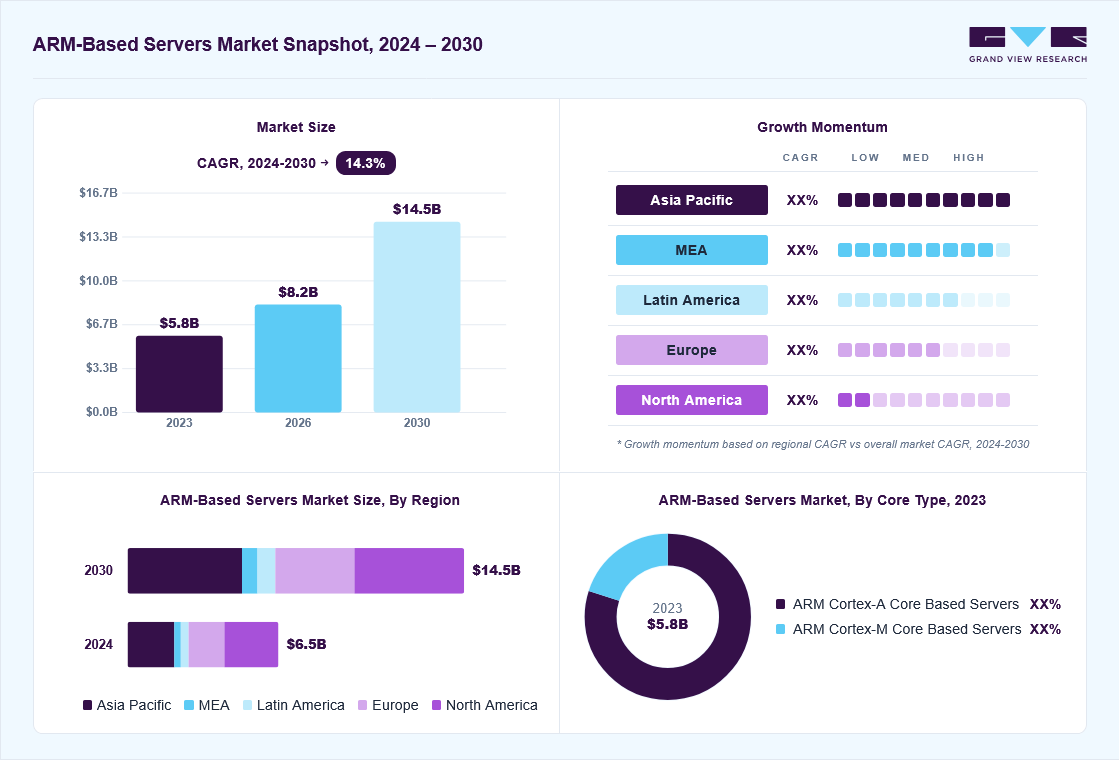Click the Europe momentum indicator squares
This screenshot has width=1120, height=760.
pos(924,350)
